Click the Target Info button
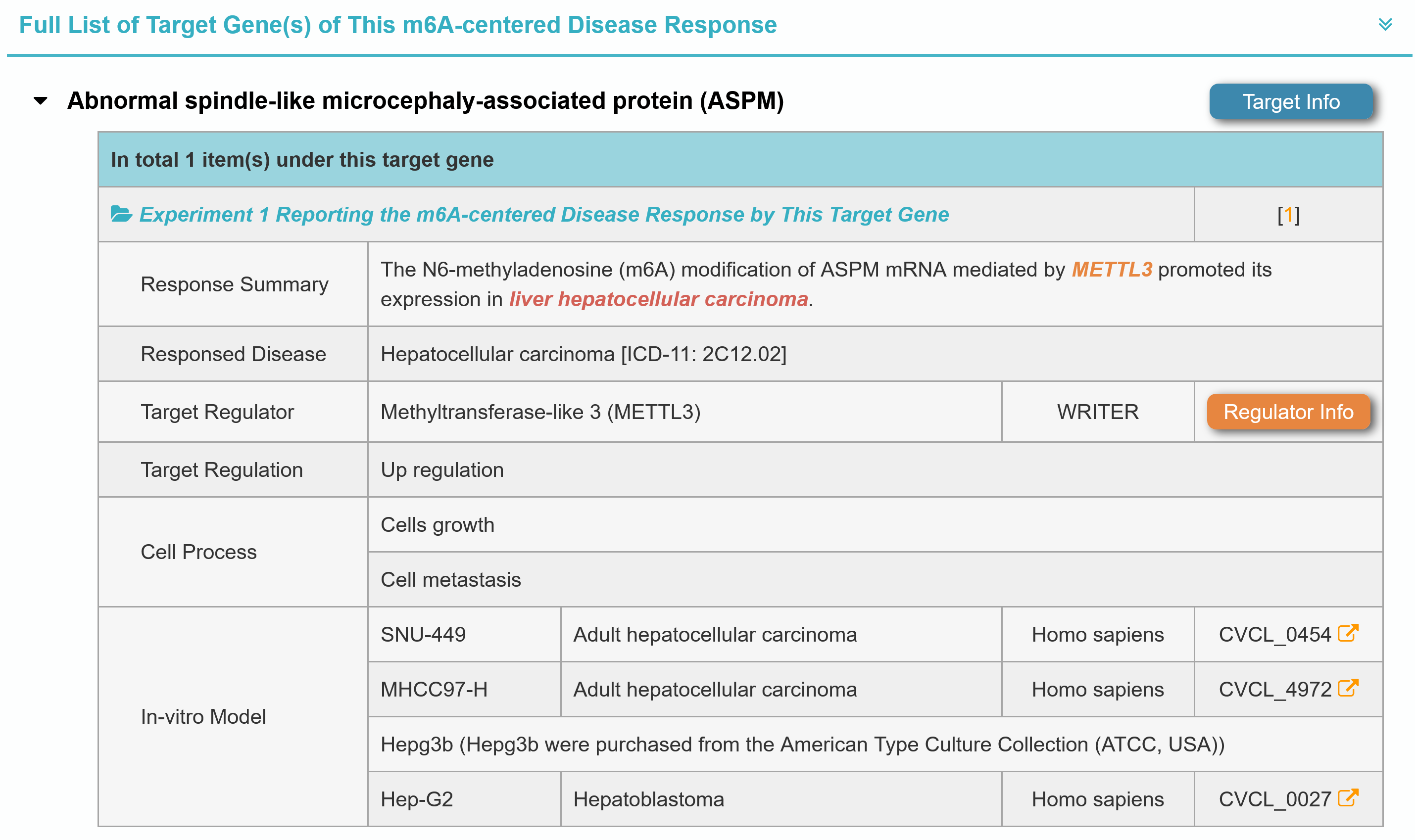 pyautogui.click(x=1290, y=102)
